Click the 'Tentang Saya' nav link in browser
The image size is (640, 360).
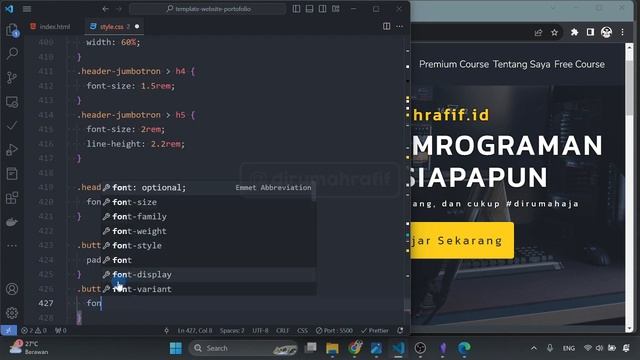[522, 64]
